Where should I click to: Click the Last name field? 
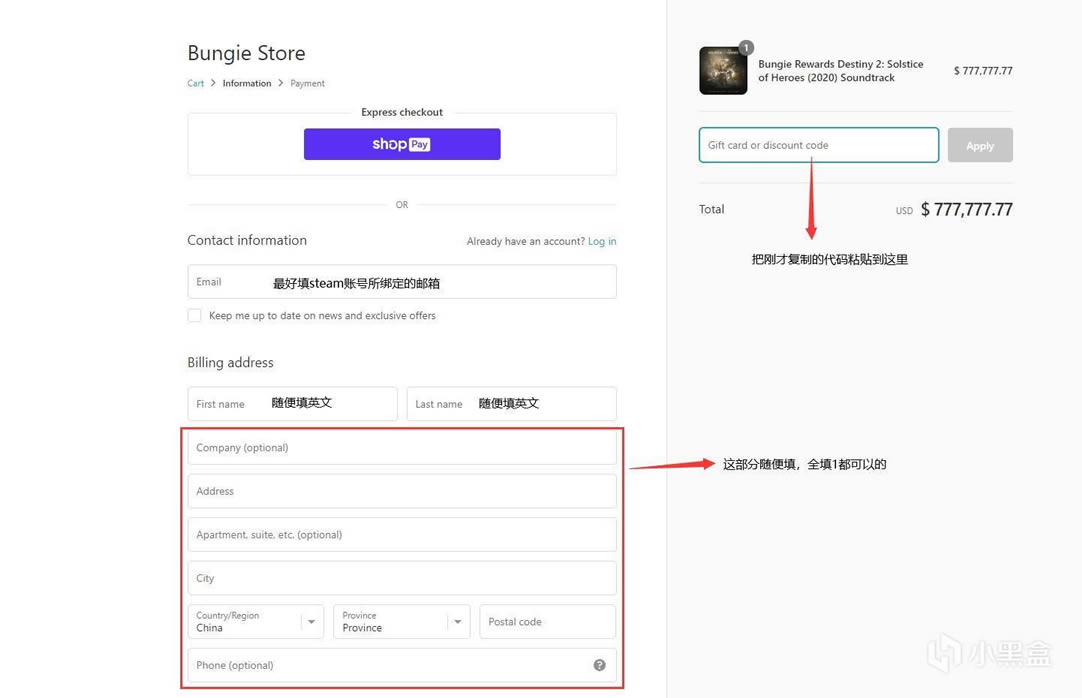click(511, 404)
